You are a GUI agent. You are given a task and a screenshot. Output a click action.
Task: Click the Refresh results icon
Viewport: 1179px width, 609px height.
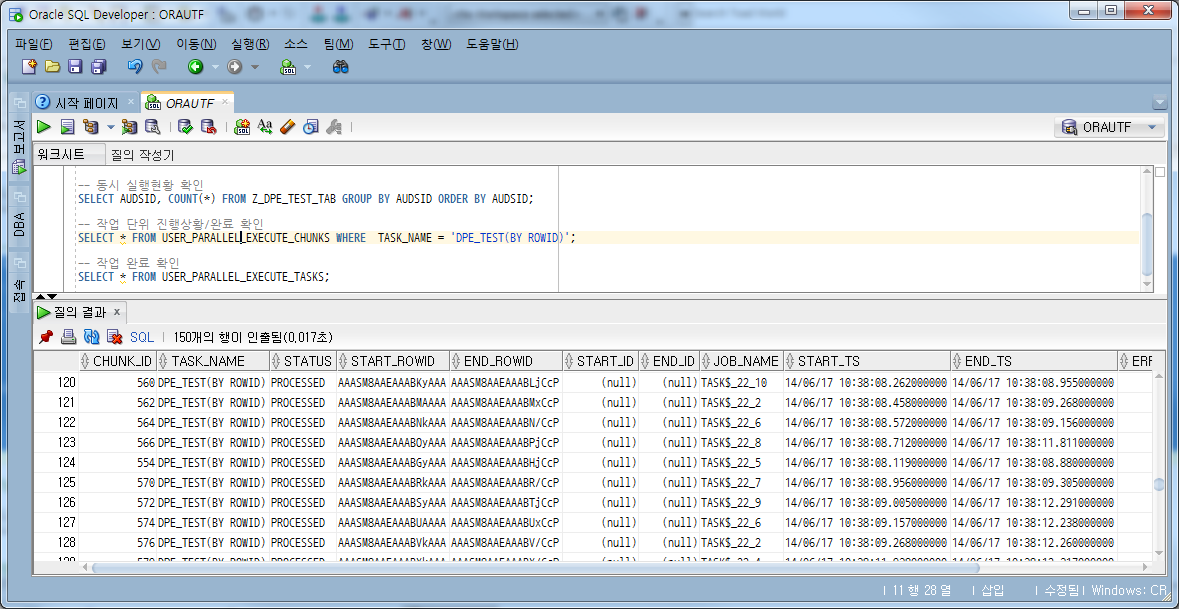pyautogui.click(x=92, y=337)
